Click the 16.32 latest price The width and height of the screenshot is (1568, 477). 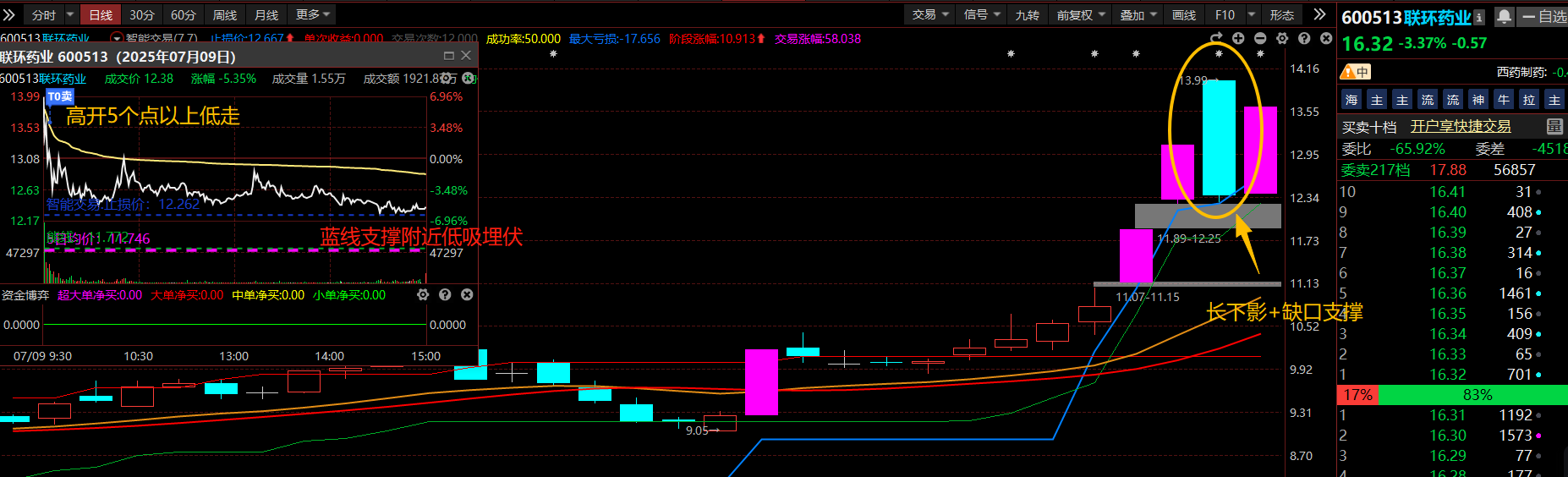point(1367,43)
